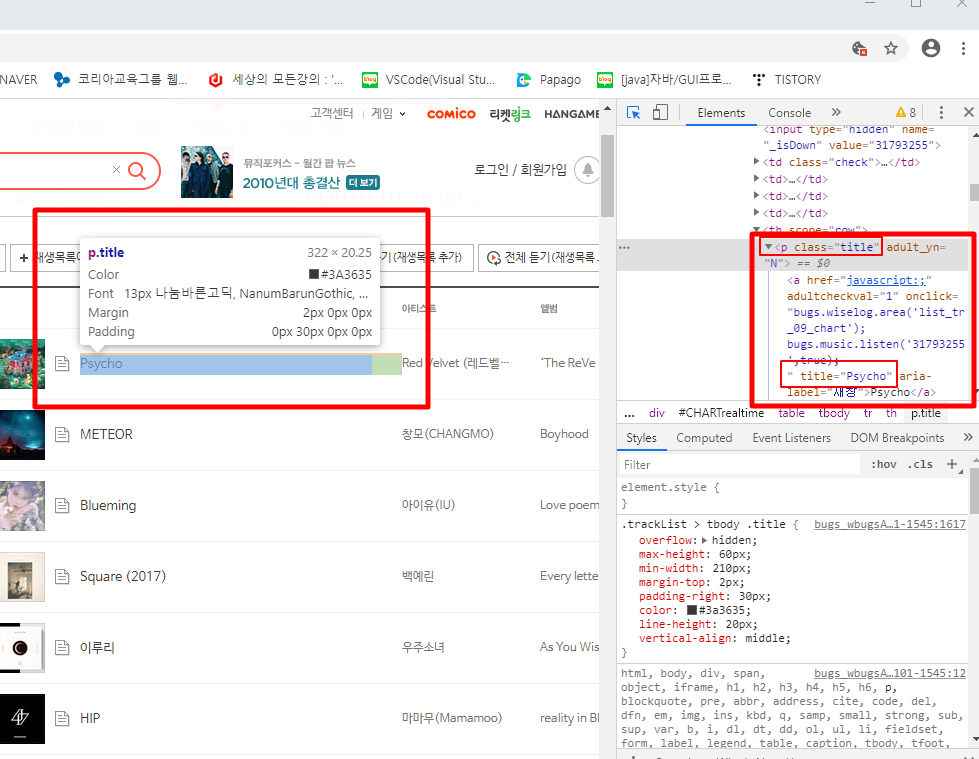Switch to the Computed tab
Screen dimensions: 979x759
coord(704,438)
